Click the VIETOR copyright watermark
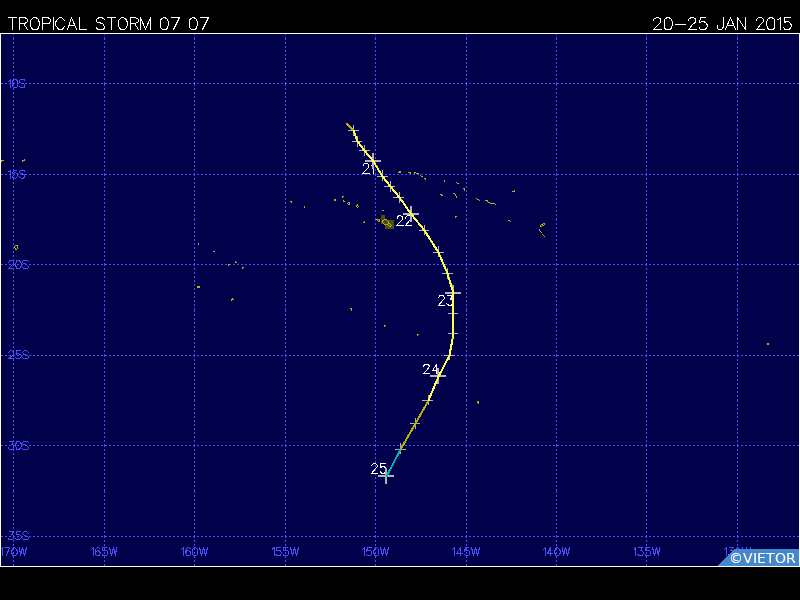 [x=762, y=558]
